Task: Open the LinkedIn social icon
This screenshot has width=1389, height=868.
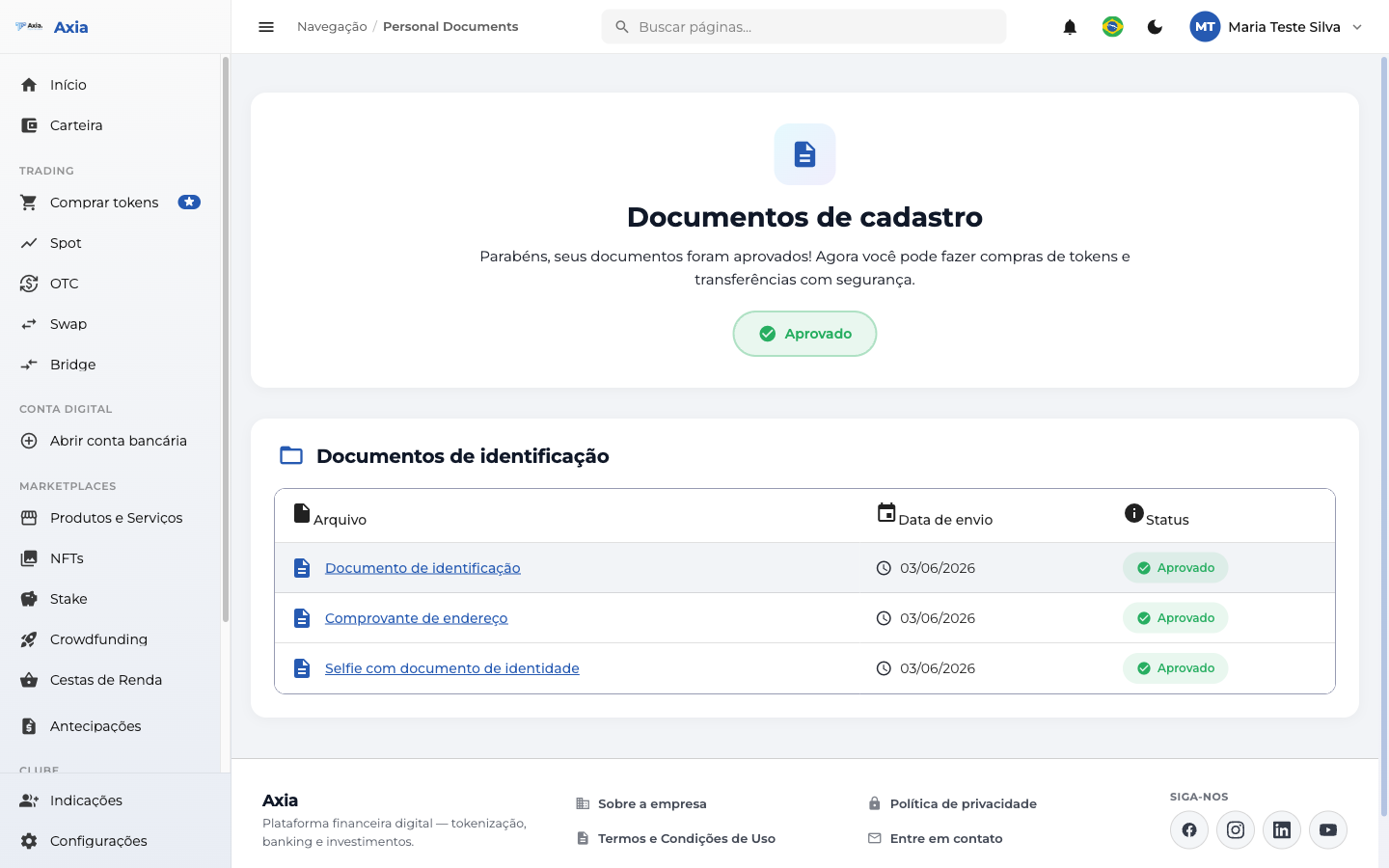Action: pos(1282,829)
